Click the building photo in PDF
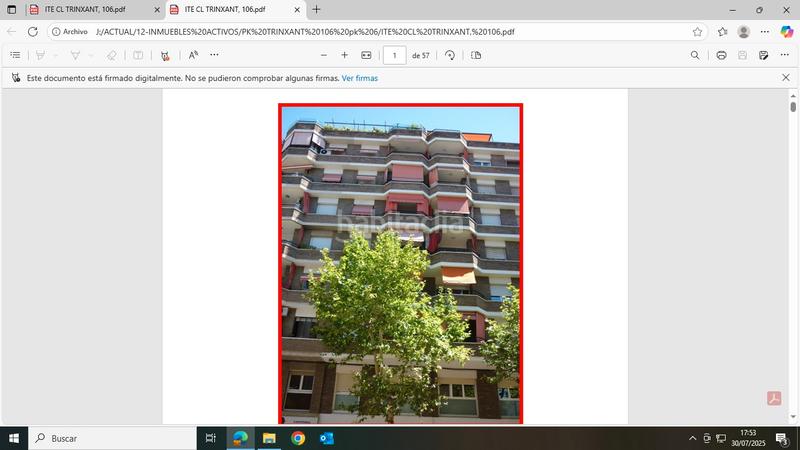 coord(401,264)
